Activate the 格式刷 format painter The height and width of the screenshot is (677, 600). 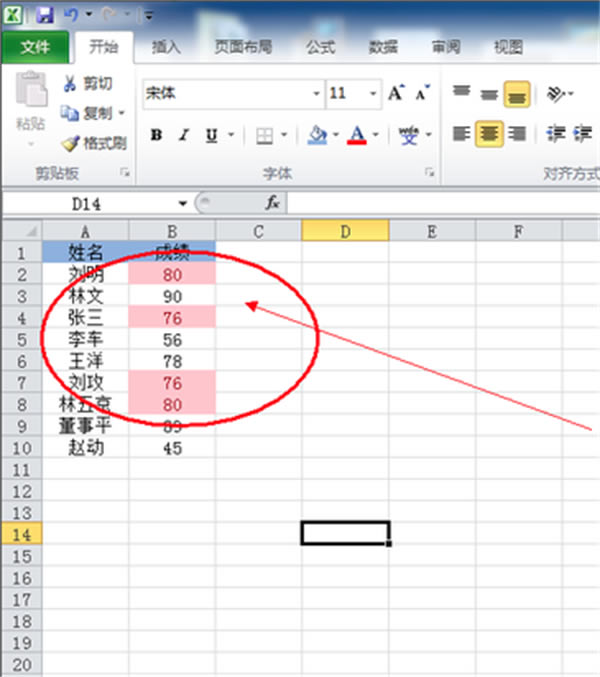[x=94, y=143]
